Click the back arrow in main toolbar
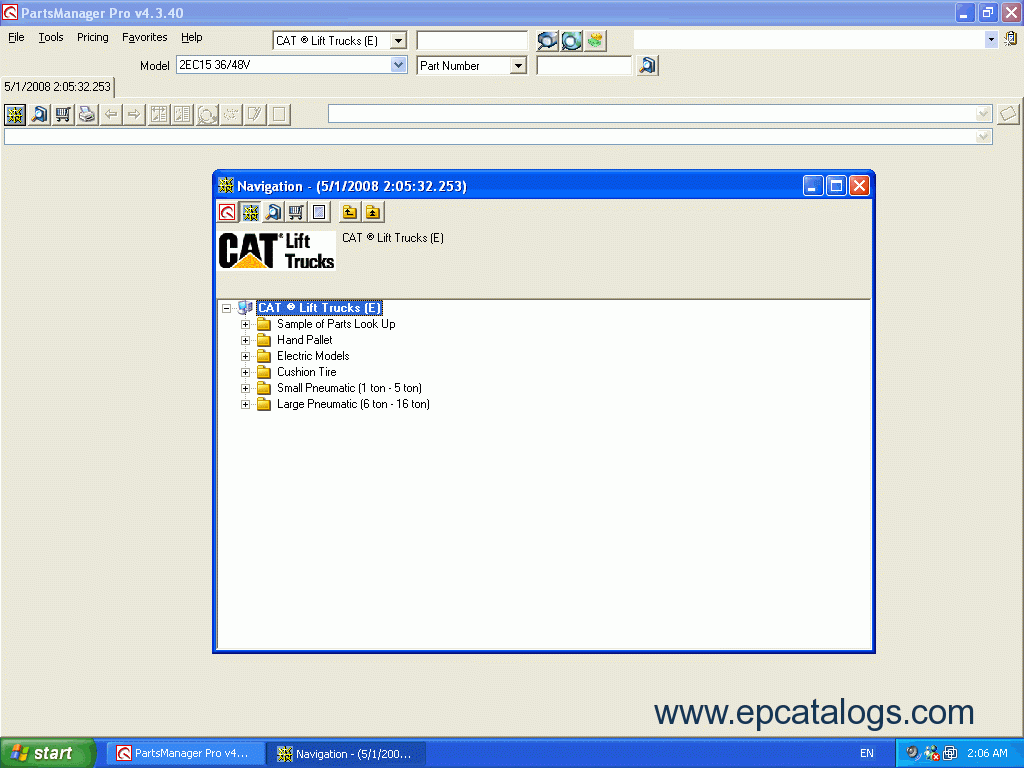This screenshot has height=768, width=1024. [111, 115]
